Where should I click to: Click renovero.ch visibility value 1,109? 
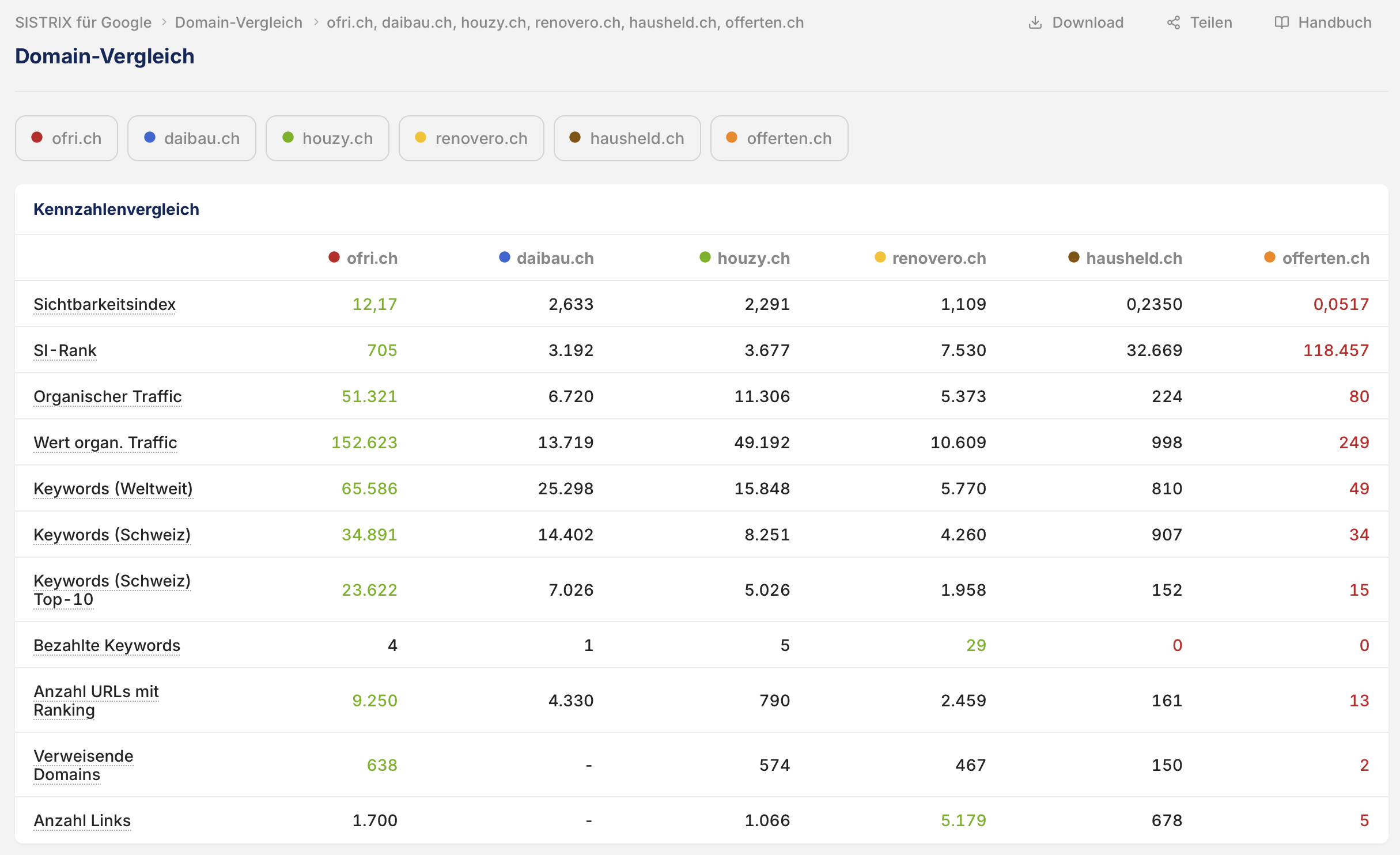(x=963, y=304)
